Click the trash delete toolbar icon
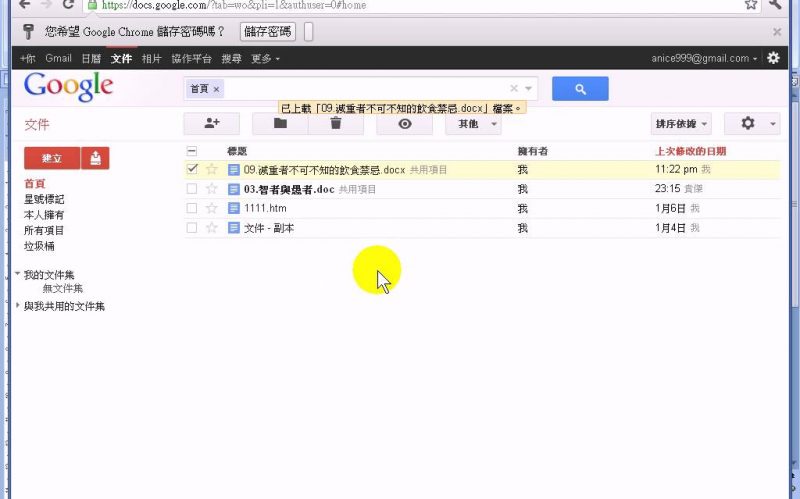 pos(336,123)
